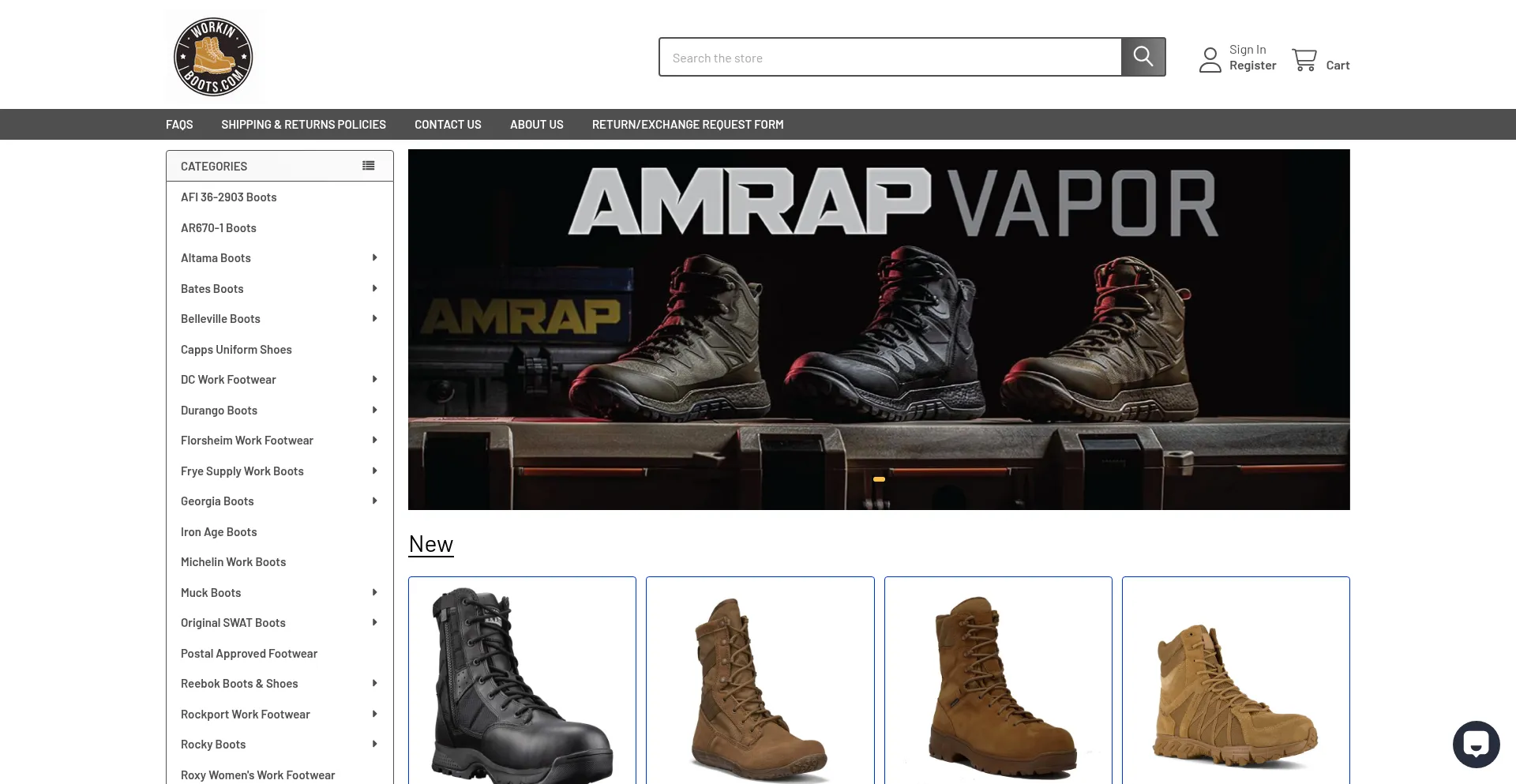The image size is (1516, 784).
Task: Open the RETURN/EXCHANGE REQUEST FORM page
Action: point(688,124)
